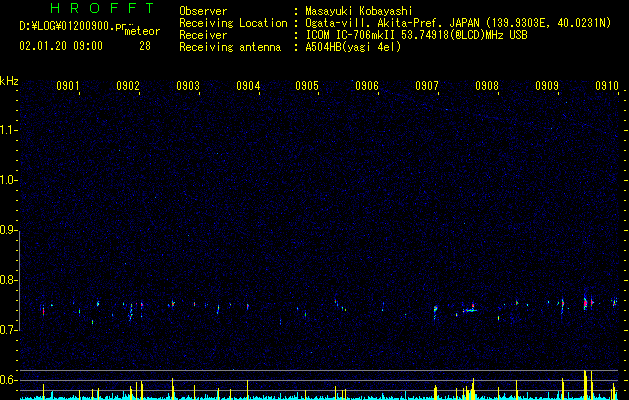Click the A504HB(yagi 4el) antenna text
The width and height of the screenshot is (629, 400).
point(353,47)
